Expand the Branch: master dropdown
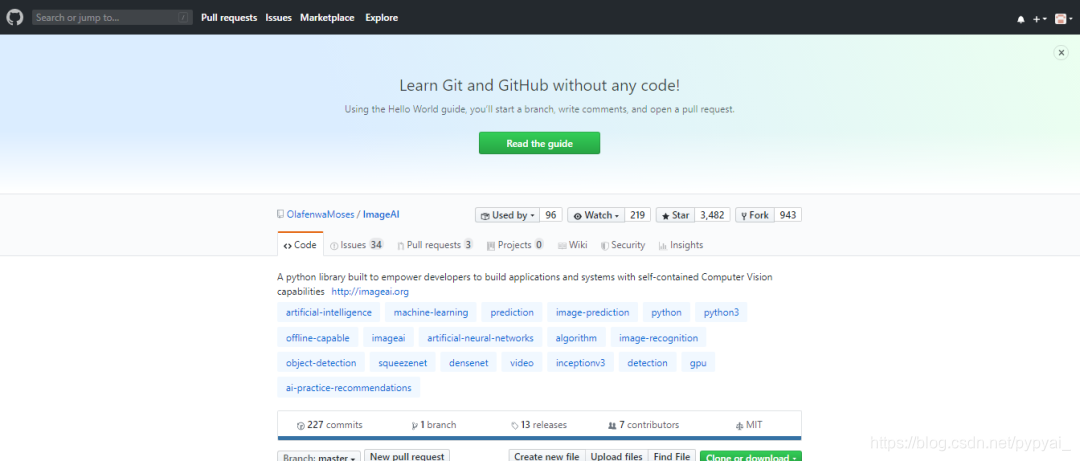Screen dimensions: 1080x461 coord(320,457)
